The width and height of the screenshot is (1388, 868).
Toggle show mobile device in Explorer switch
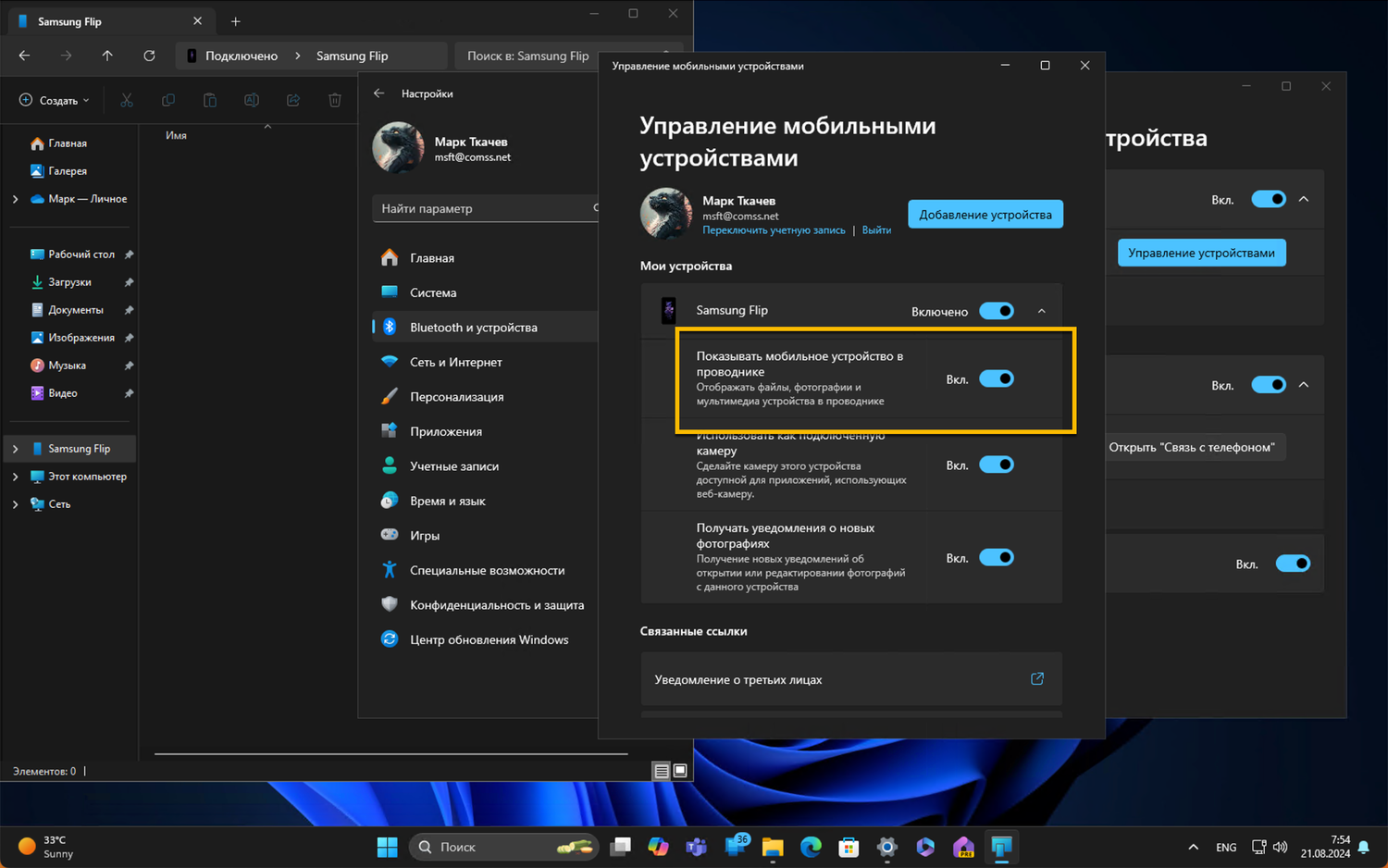997,378
